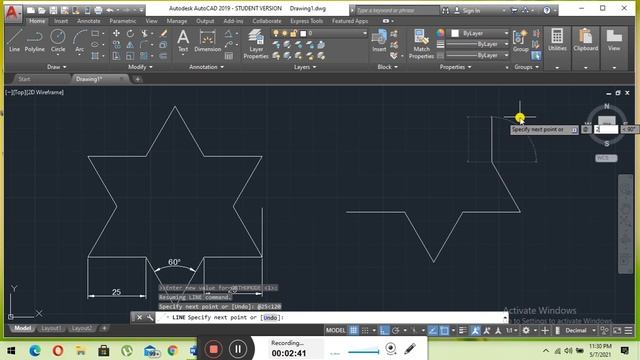The width and height of the screenshot is (640, 360).
Task: Expand the Properties panel dropdown
Action: pyautogui.click(x=456, y=67)
